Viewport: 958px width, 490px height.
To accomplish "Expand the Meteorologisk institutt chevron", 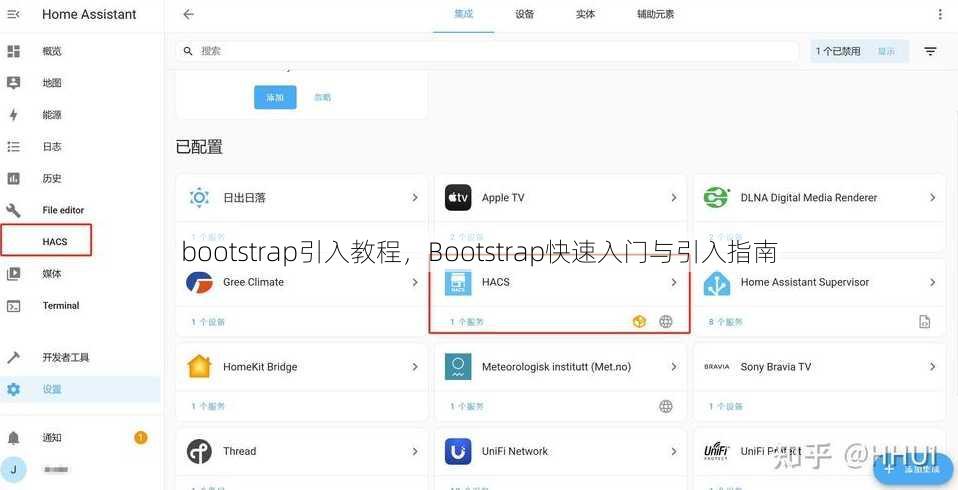I will coord(674,367).
